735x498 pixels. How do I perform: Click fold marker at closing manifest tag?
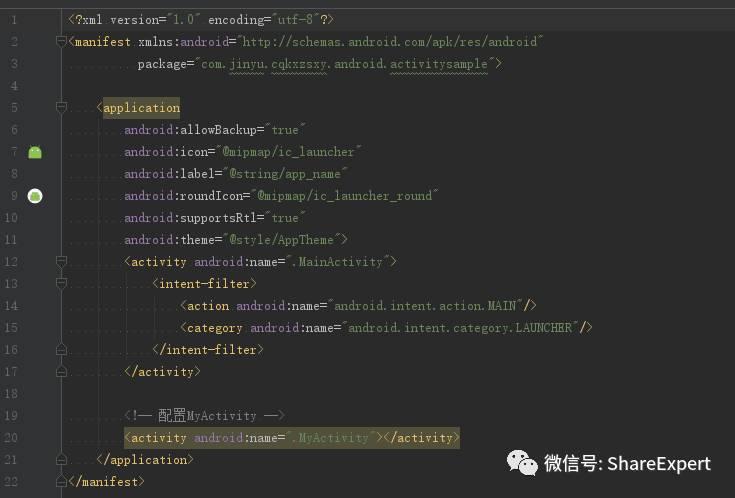tap(62, 482)
